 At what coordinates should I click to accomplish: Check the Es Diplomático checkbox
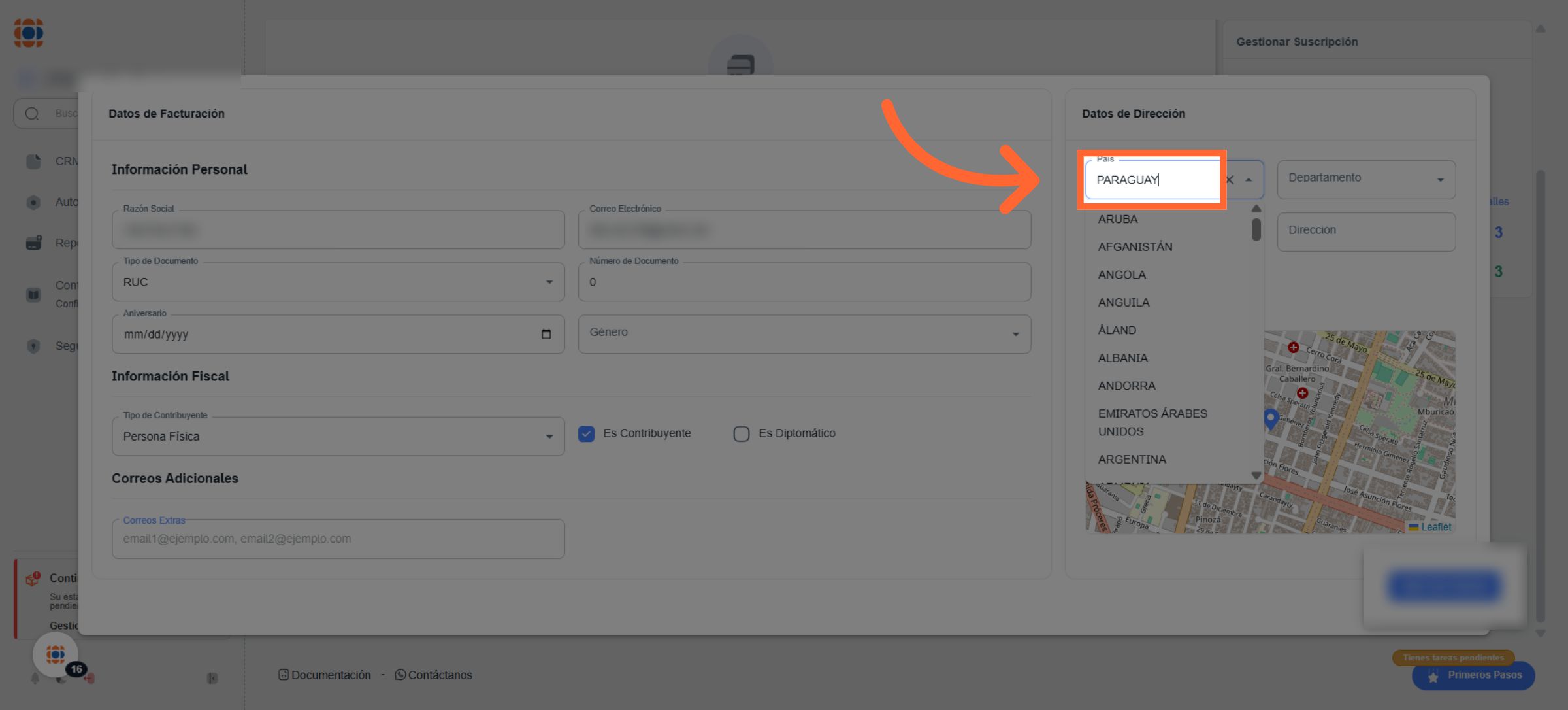point(741,433)
